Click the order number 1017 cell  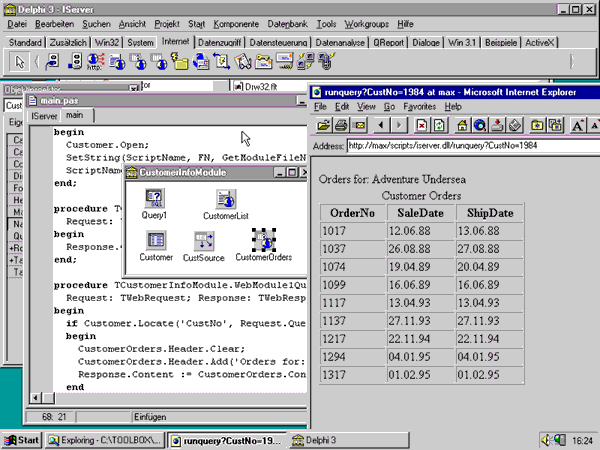coord(352,231)
